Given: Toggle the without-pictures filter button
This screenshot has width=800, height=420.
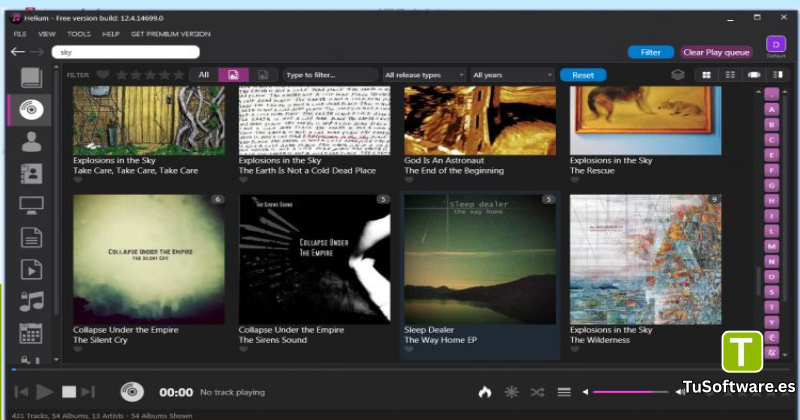Looking at the screenshot, I should (263, 75).
